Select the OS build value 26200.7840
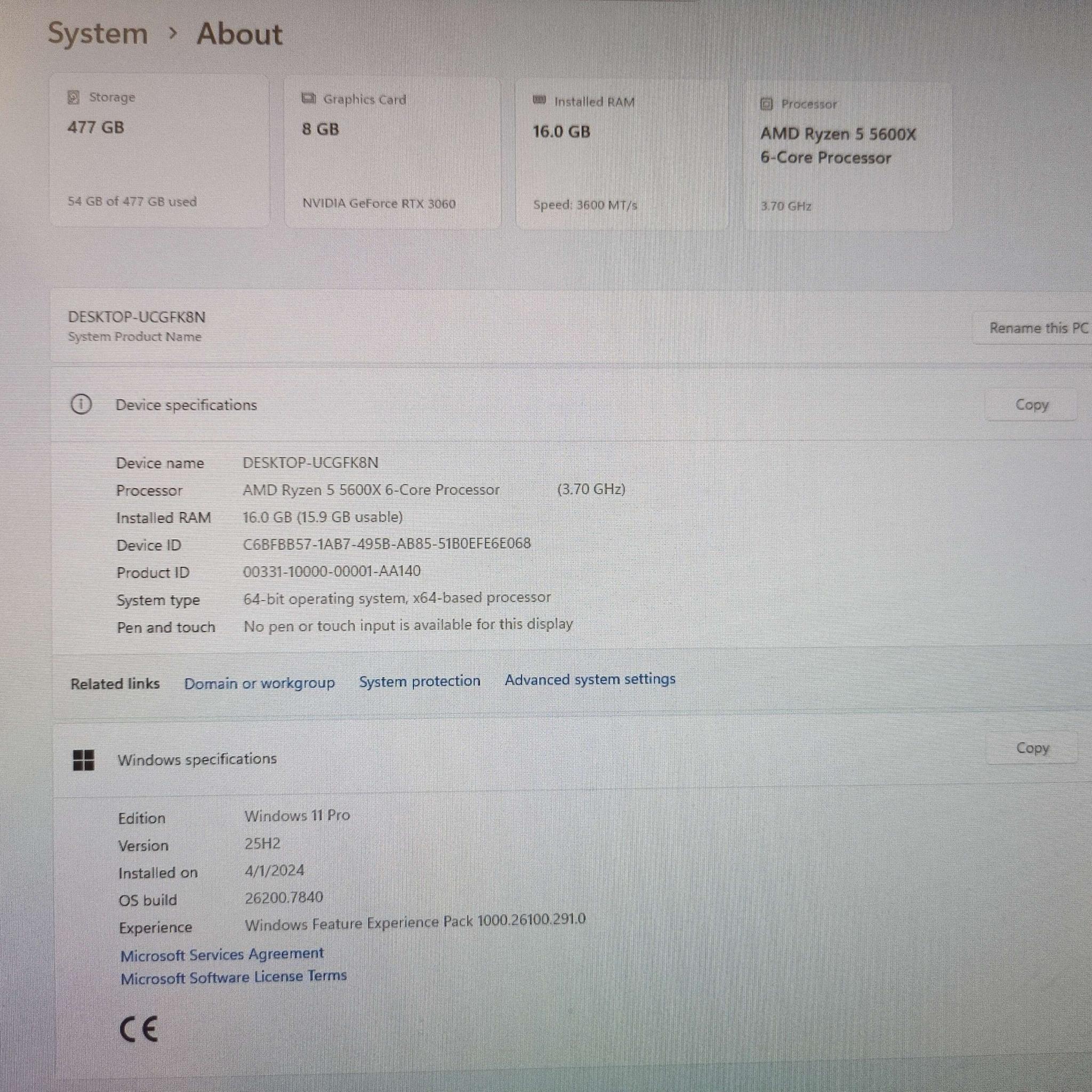This screenshot has width=1092, height=1092. coord(284,897)
